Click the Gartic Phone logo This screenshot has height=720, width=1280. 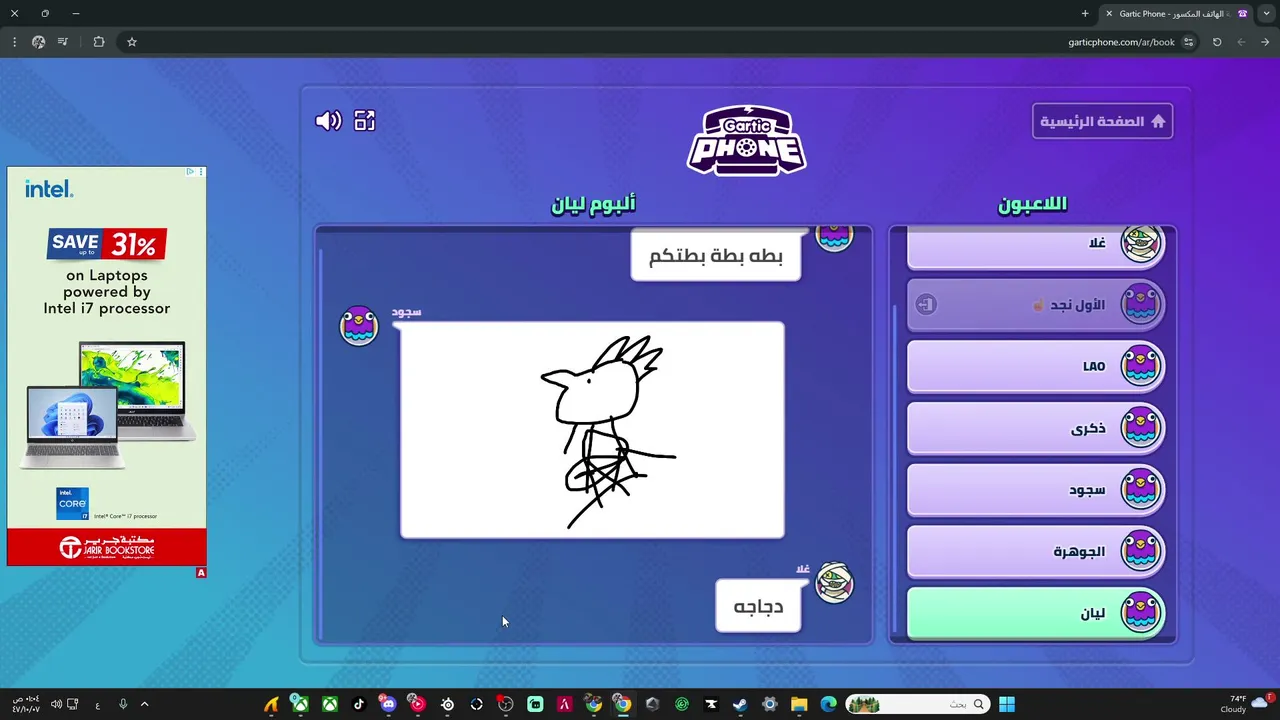[746, 141]
